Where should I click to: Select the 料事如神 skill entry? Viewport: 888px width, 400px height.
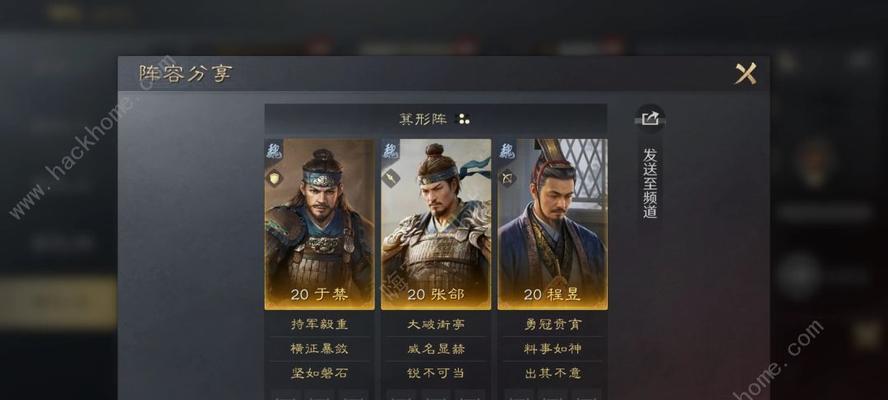(x=553, y=349)
